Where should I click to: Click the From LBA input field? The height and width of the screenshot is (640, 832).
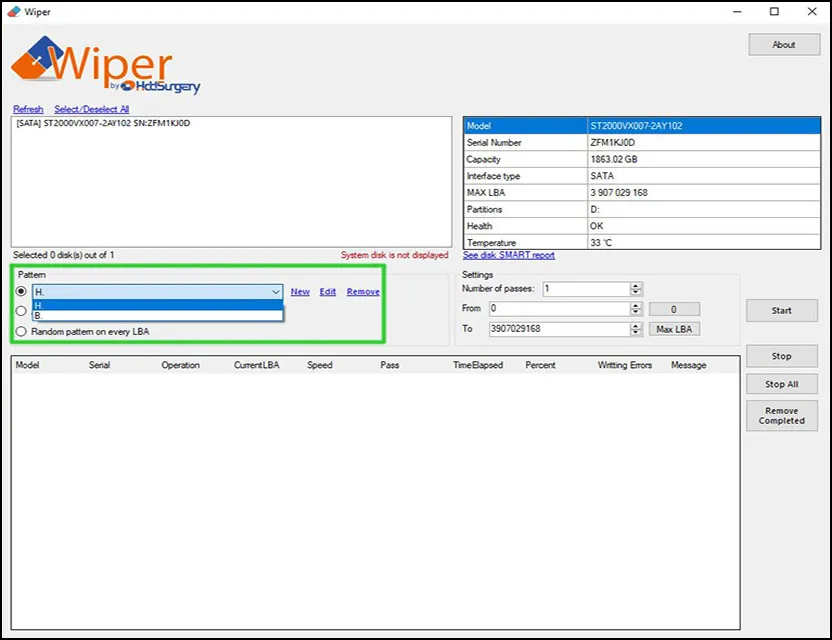559,308
